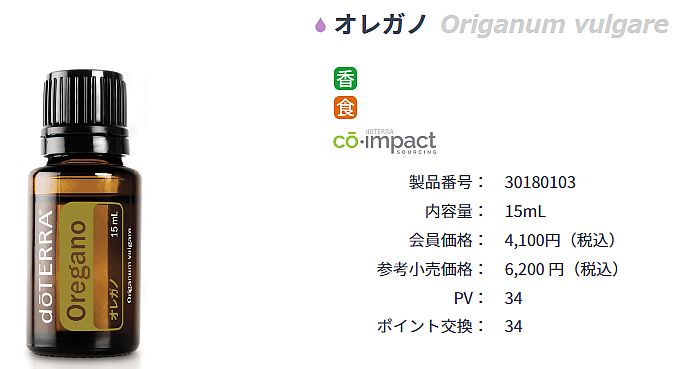Click the Origanum vulgare scientific name
684x369 pixels.
point(554,25)
